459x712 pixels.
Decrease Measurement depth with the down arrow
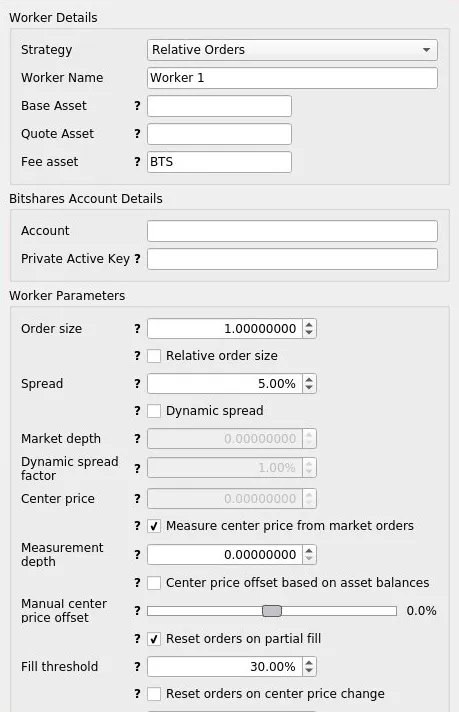[309, 559]
